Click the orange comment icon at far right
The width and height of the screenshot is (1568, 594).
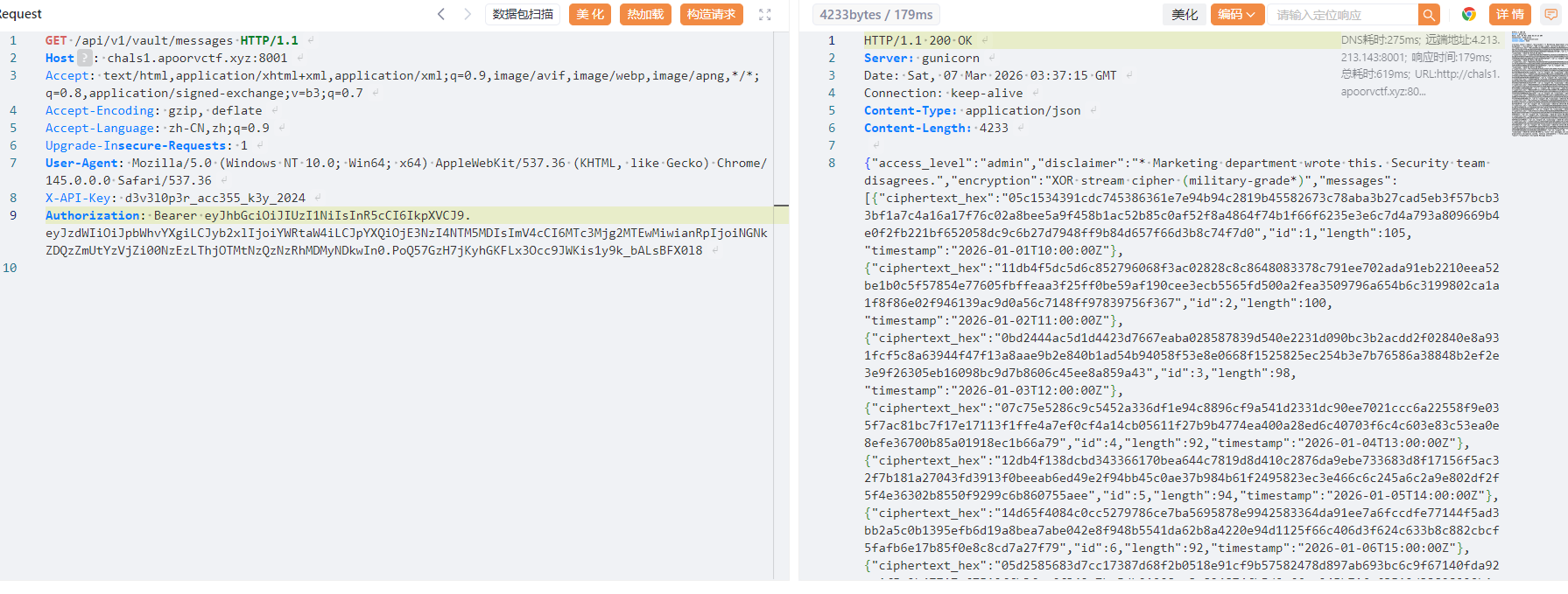pos(1551,14)
